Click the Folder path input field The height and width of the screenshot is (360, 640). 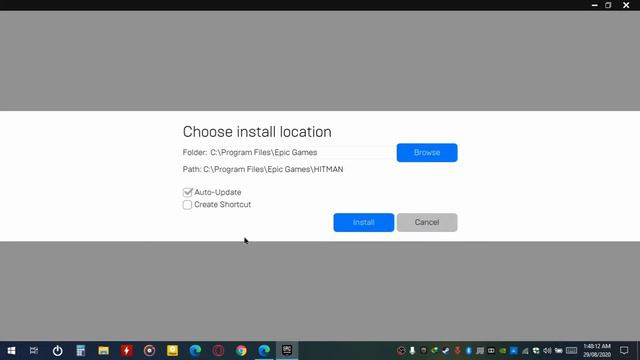coord(301,153)
